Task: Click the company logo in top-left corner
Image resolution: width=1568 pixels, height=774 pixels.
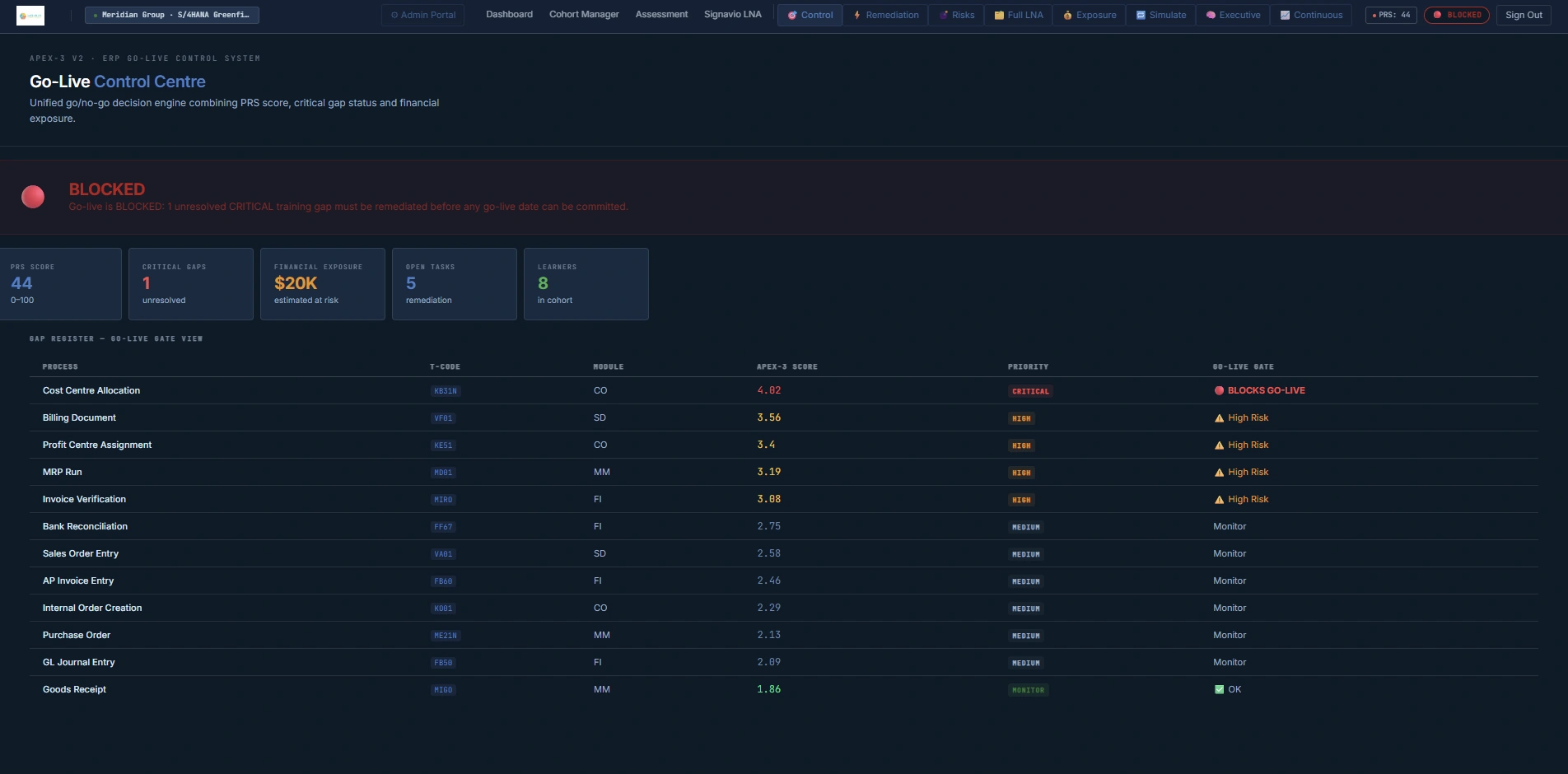Action: [x=30, y=15]
